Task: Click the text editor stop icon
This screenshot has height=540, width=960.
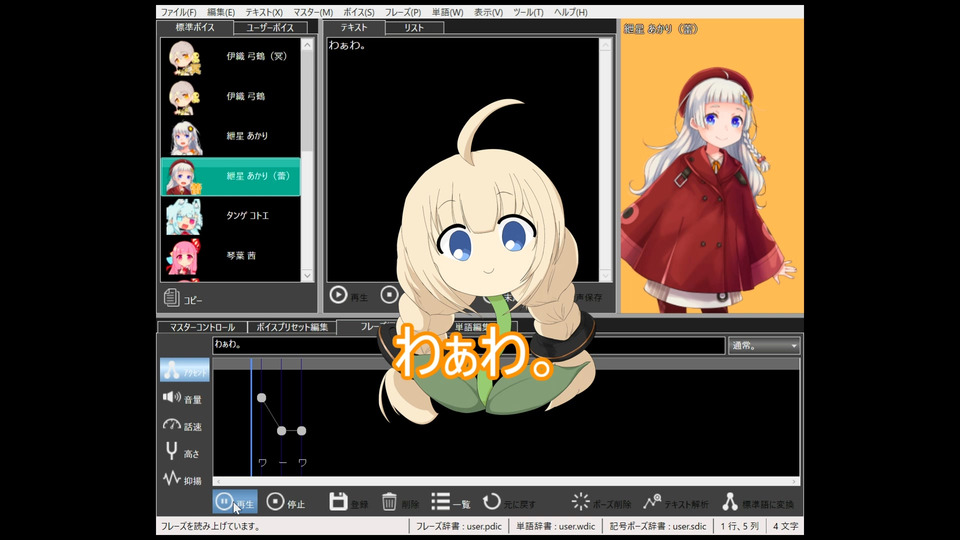Action: pos(389,295)
